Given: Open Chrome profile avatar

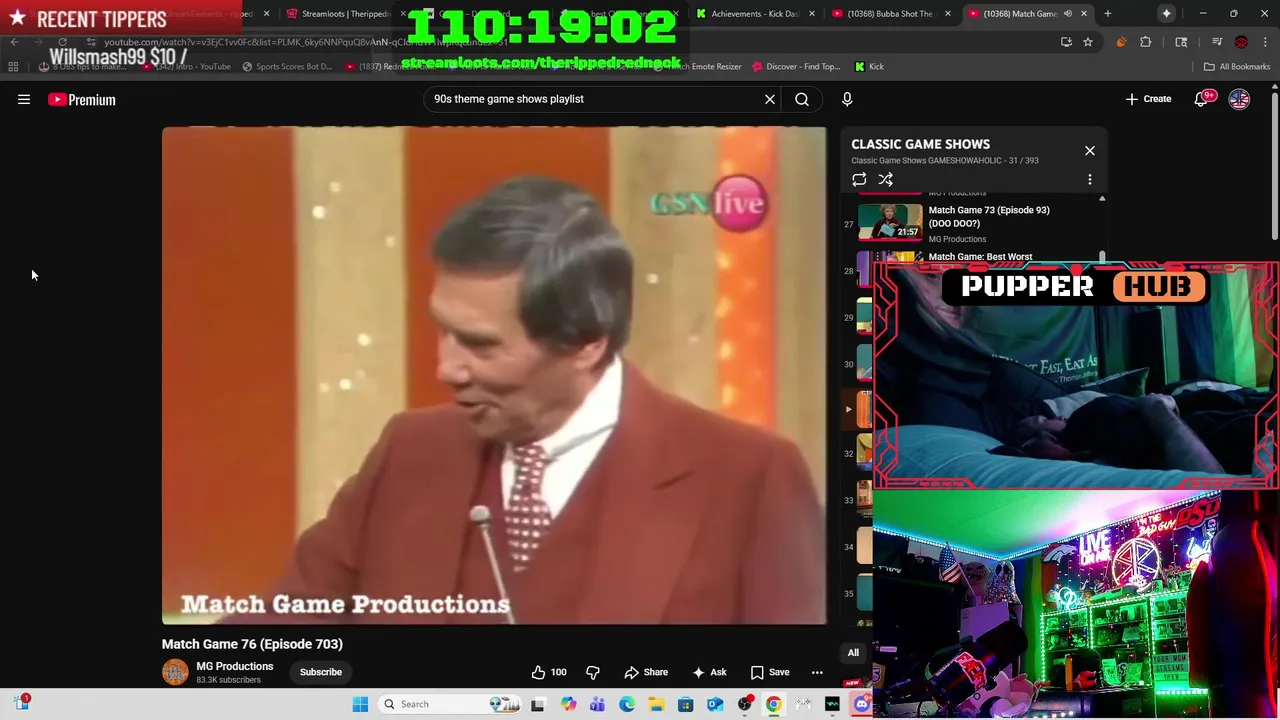Looking at the screenshot, I should pyautogui.click(x=1241, y=42).
